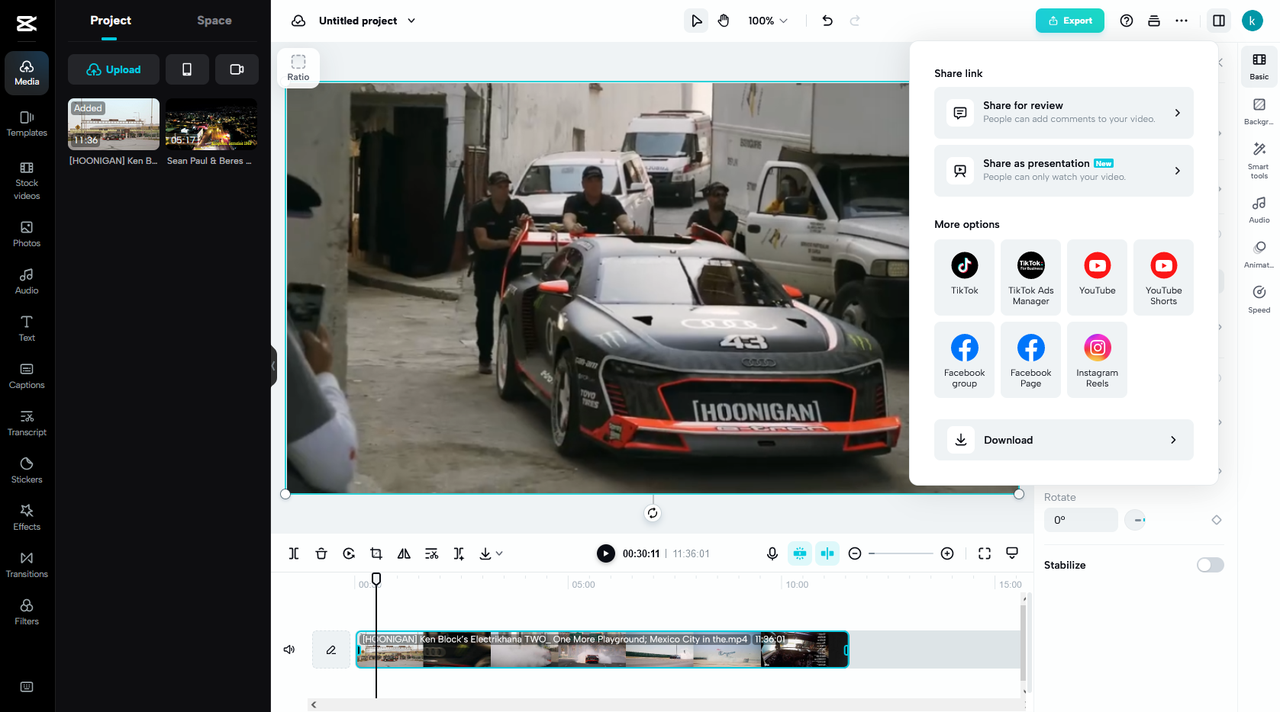Click the rotate angle dial
This screenshot has width=1280, height=712.
1135,520
